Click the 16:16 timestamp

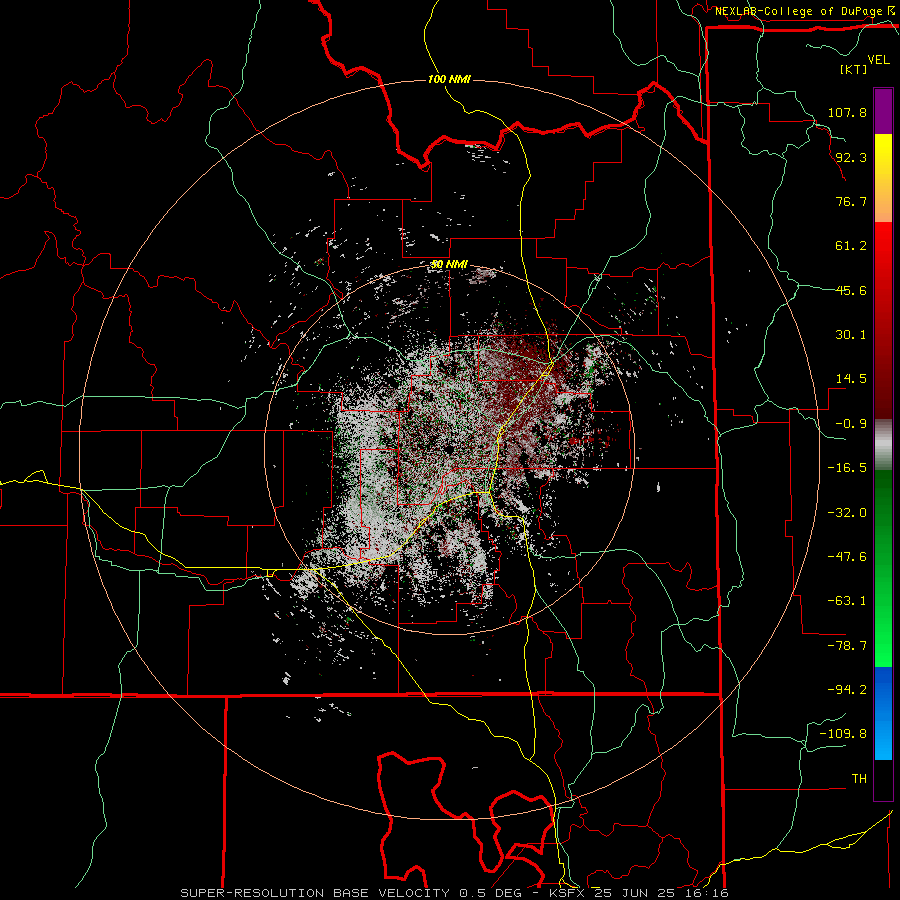[707, 893]
